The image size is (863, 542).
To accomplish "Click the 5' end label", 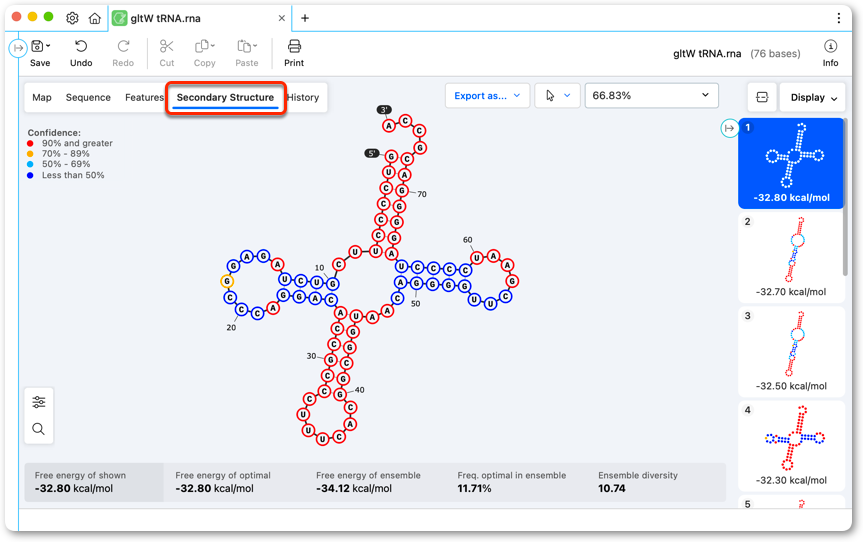I will (372, 153).
